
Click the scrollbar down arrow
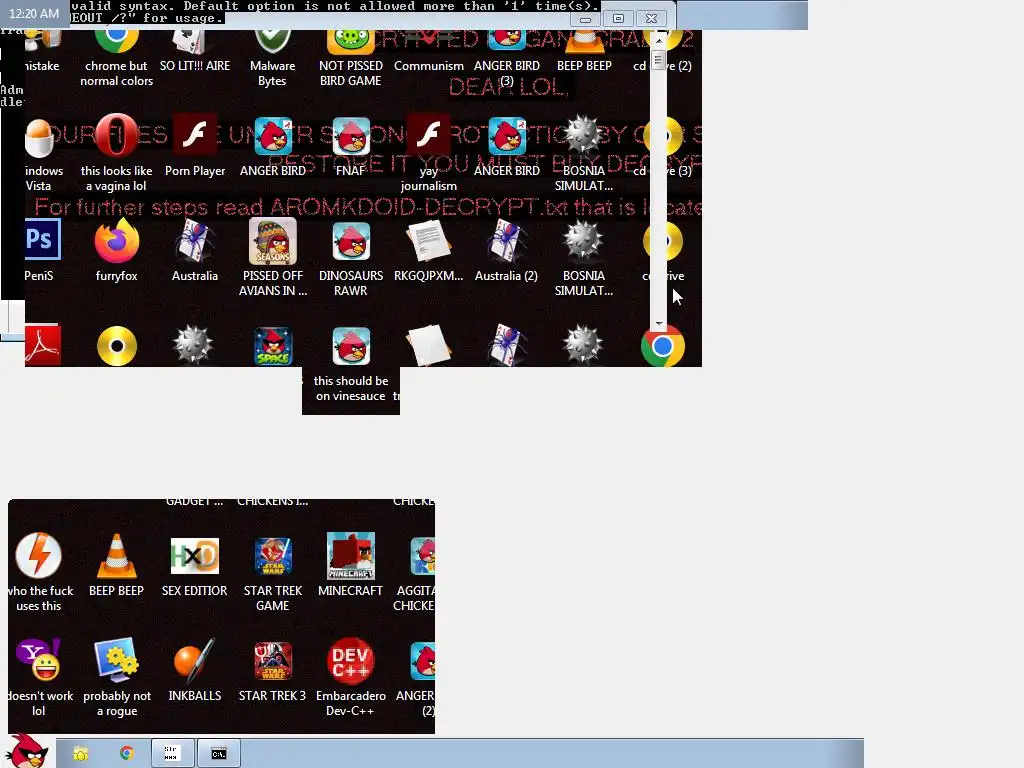click(x=658, y=323)
